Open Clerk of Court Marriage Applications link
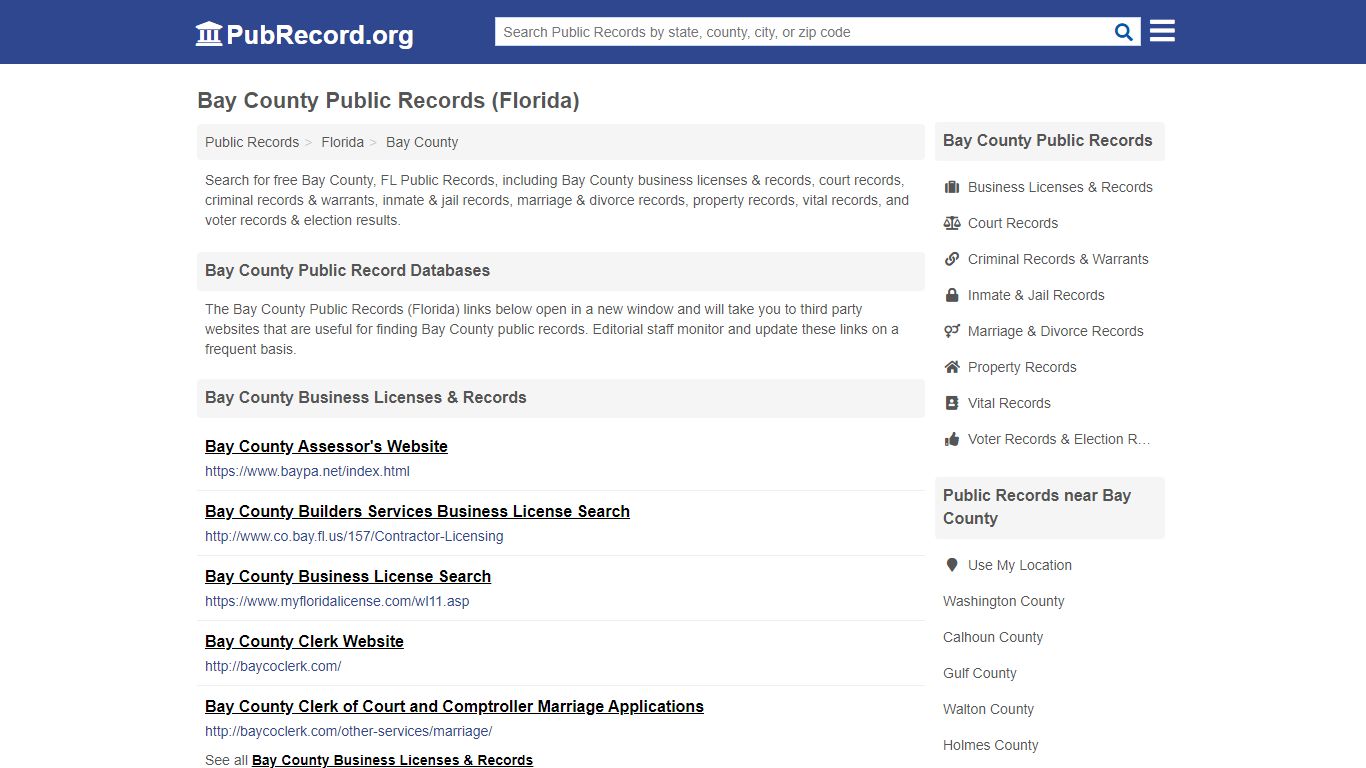This screenshot has height=768, width=1366. coord(454,706)
